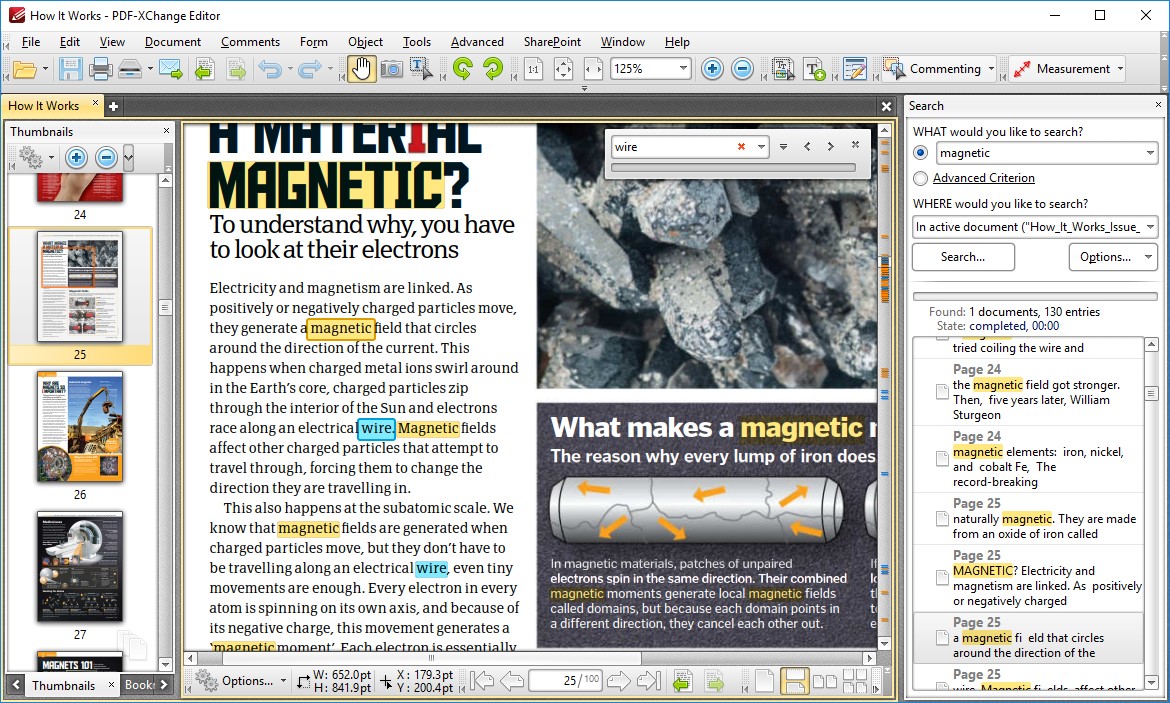Image resolution: width=1170 pixels, height=703 pixels.
Task: Go to the next page
Action: (x=619, y=681)
